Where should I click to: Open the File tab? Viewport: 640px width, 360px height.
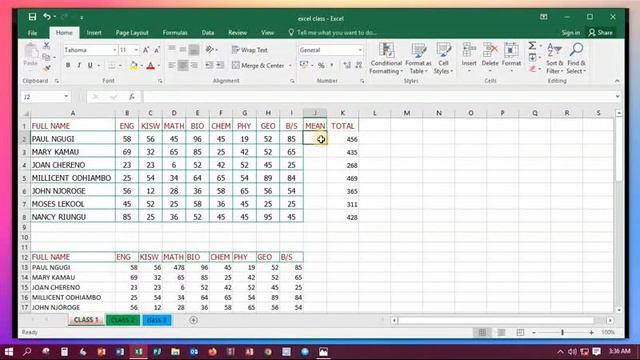(x=32, y=33)
